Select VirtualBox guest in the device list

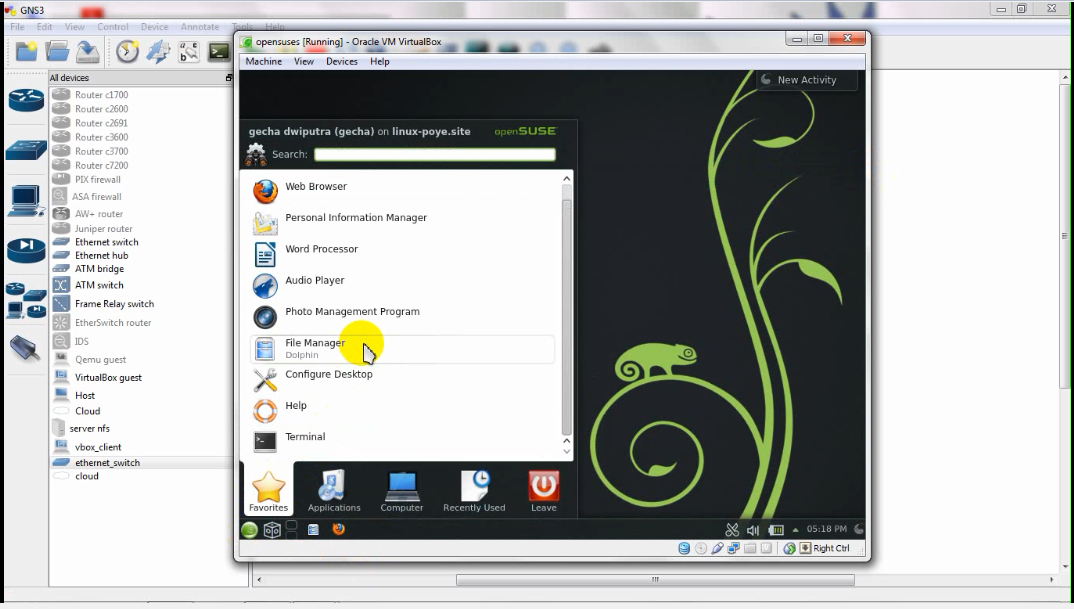tap(108, 378)
